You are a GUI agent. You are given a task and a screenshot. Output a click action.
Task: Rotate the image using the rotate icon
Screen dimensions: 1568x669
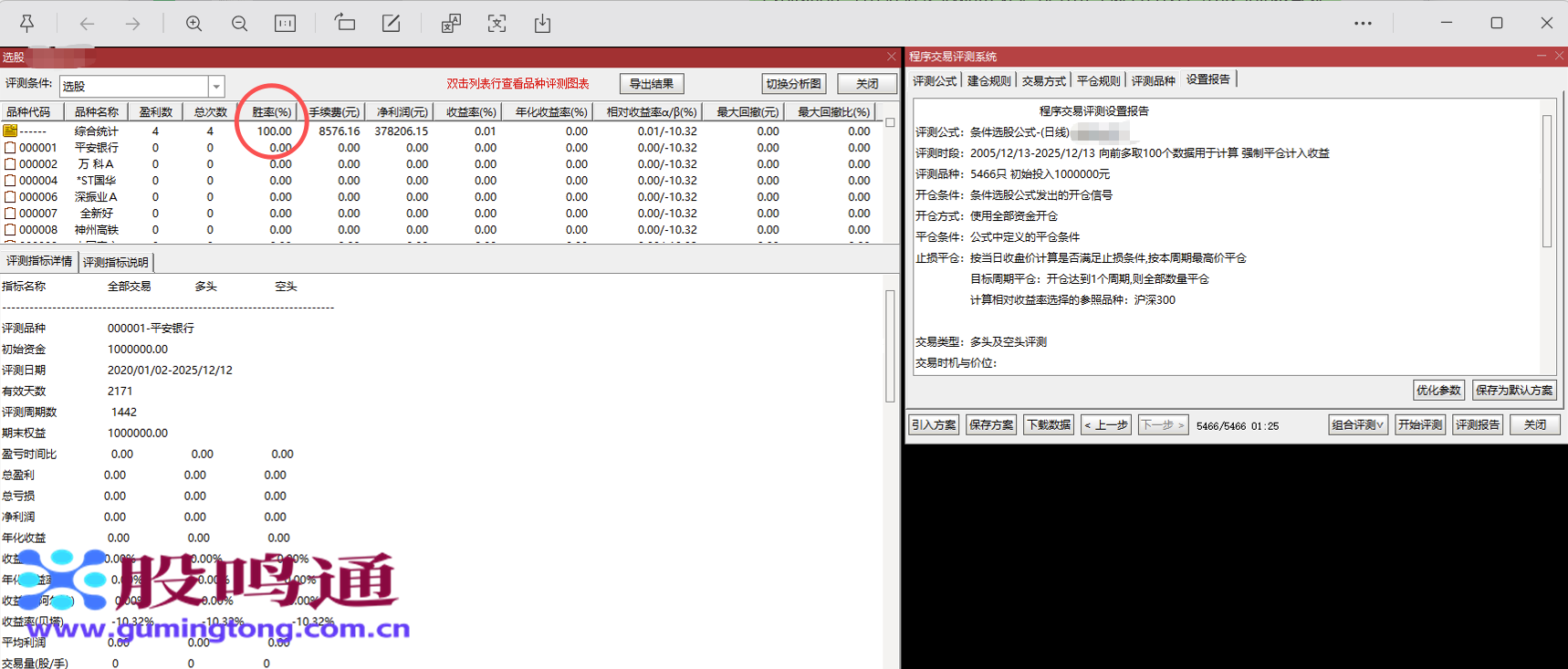[344, 23]
